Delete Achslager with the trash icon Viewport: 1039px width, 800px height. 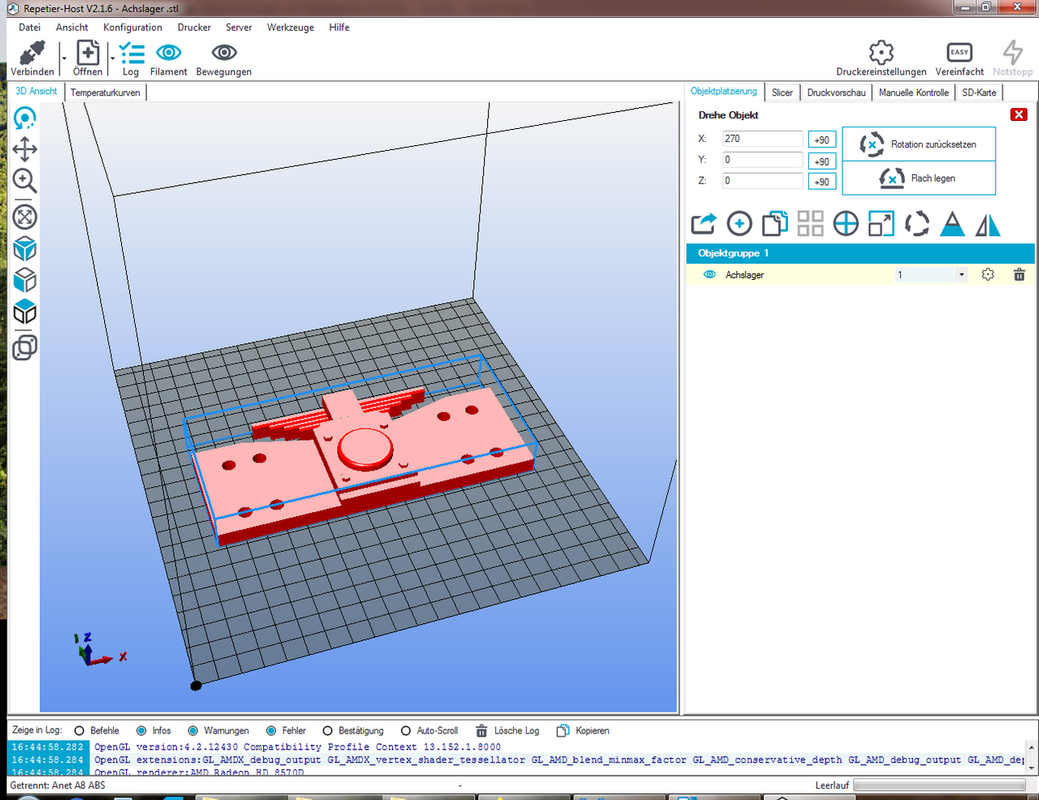(1019, 274)
